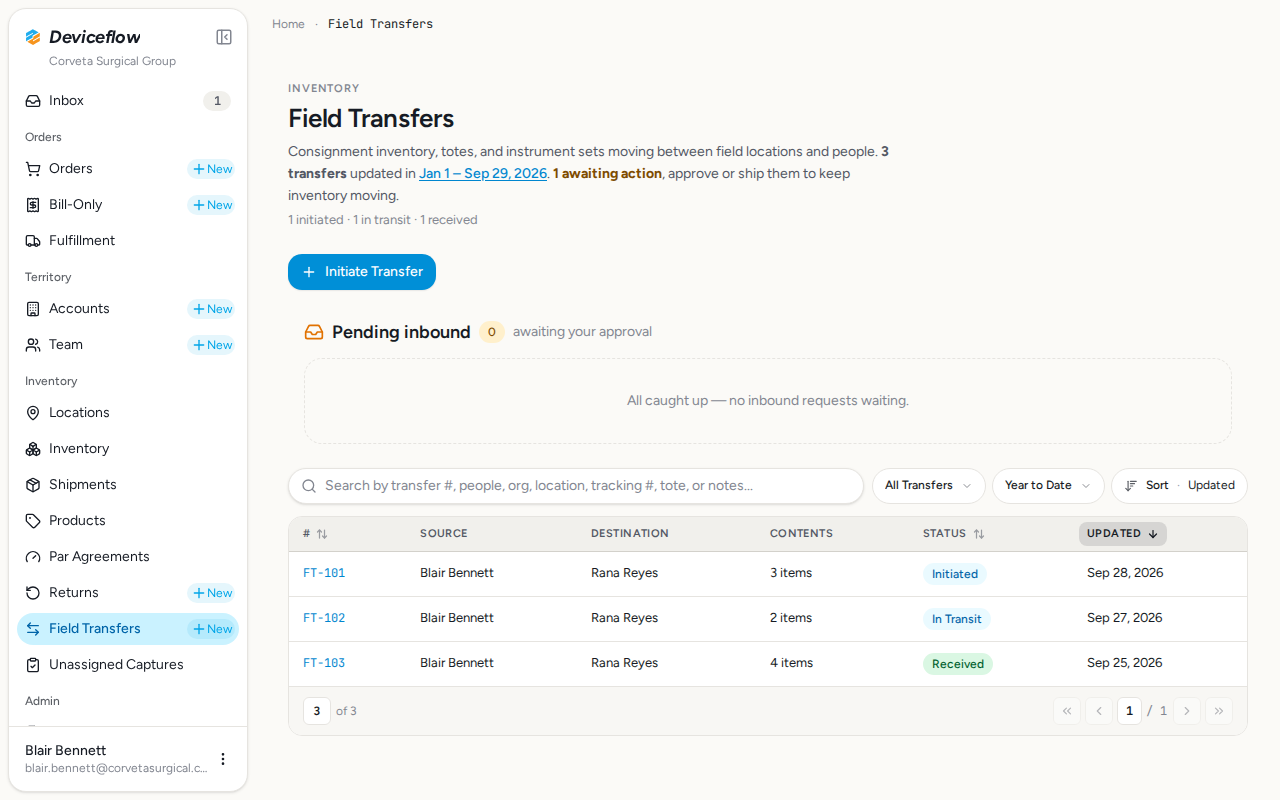Focus the transfer search field
1280x800 pixels.
576,486
